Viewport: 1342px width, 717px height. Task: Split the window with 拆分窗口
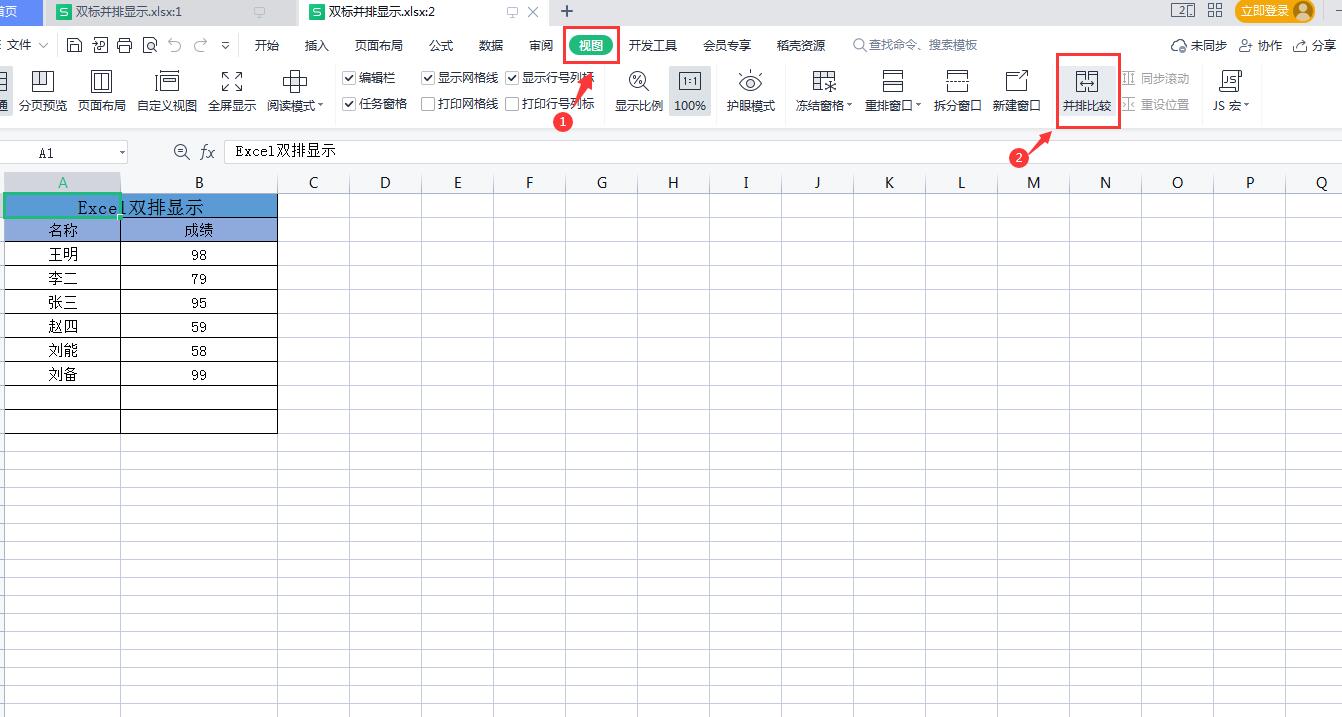tap(957, 89)
